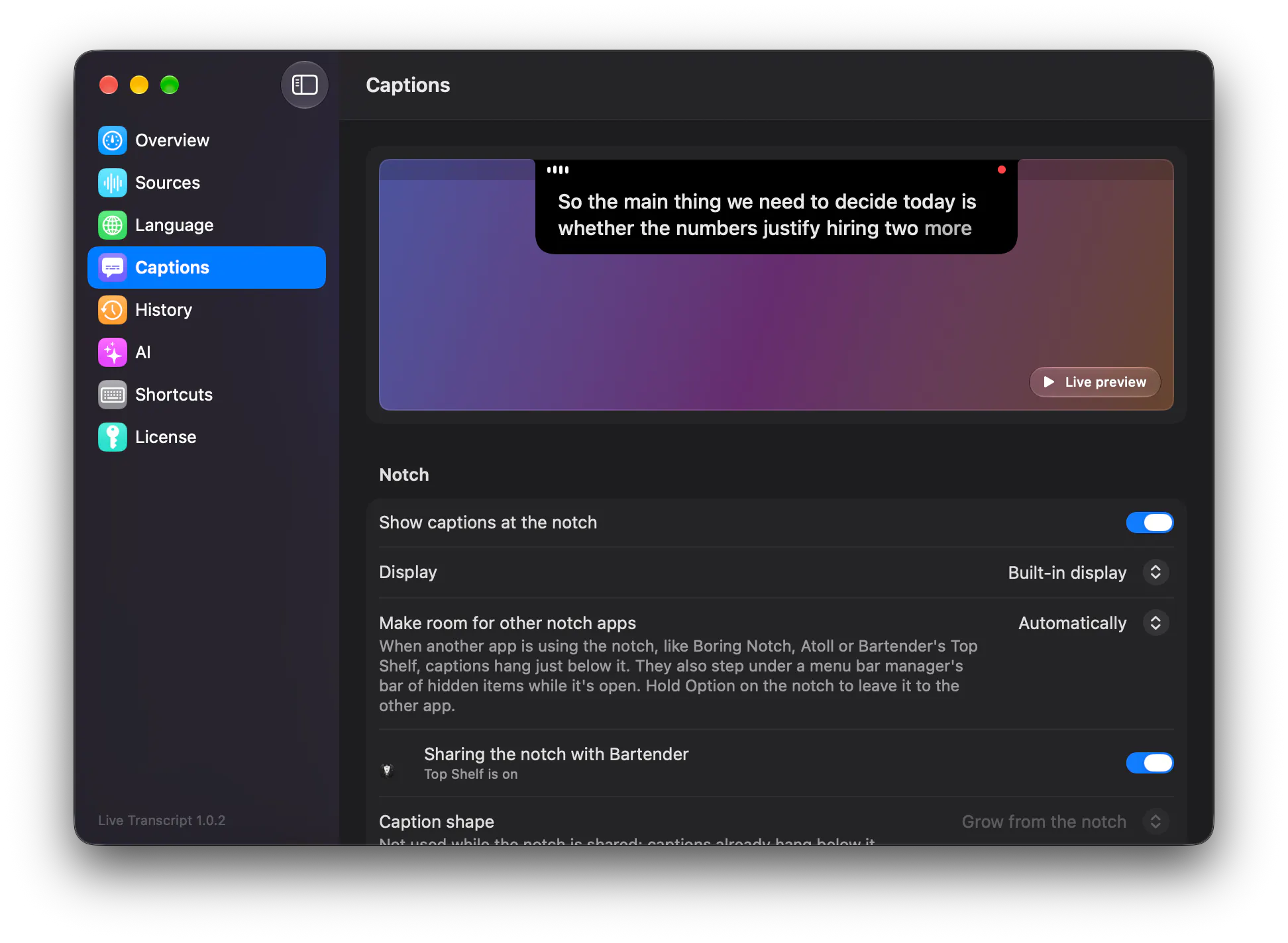Click the caption preview thumbnail area
1288x943 pixels.
pyautogui.click(x=776, y=285)
